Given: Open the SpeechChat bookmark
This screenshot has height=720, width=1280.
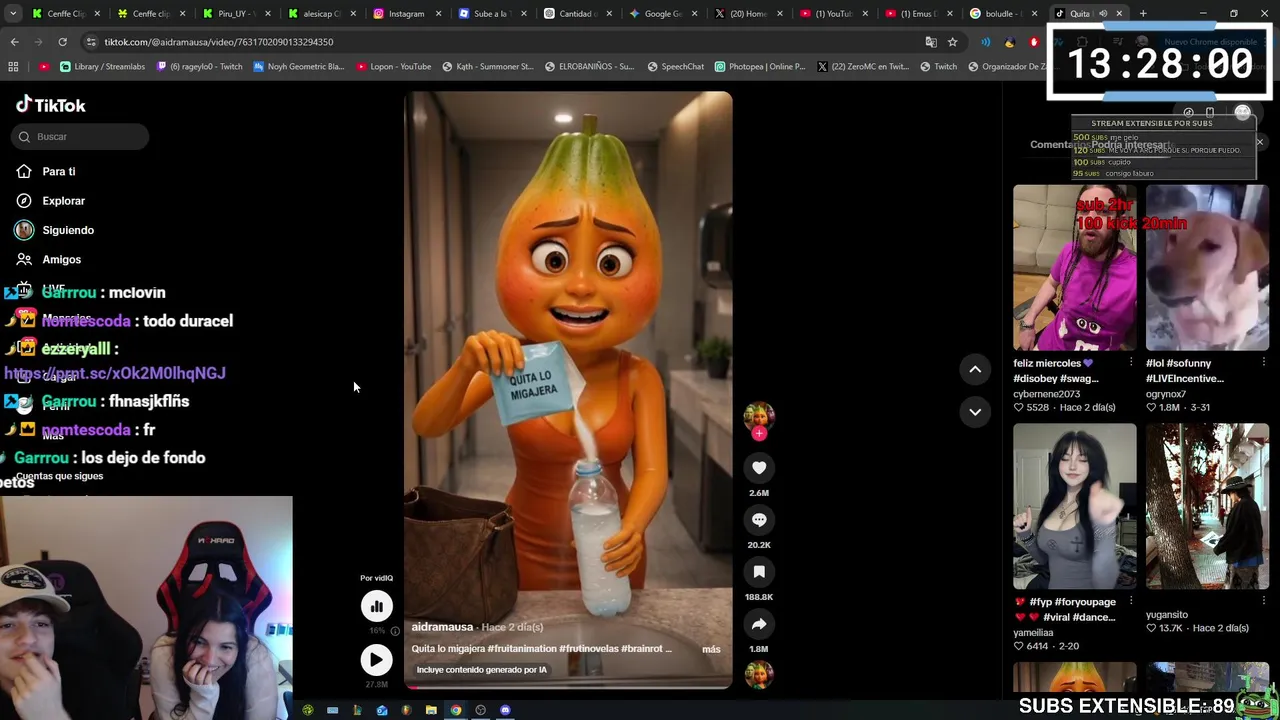Looking at the screenshot, I should (675, 67).
